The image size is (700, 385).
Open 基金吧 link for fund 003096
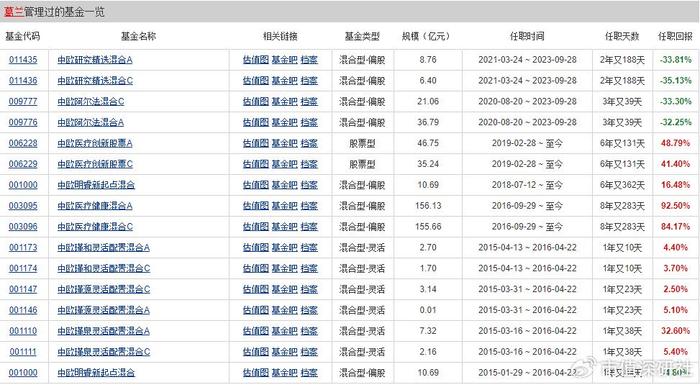(x=284, y=226)
